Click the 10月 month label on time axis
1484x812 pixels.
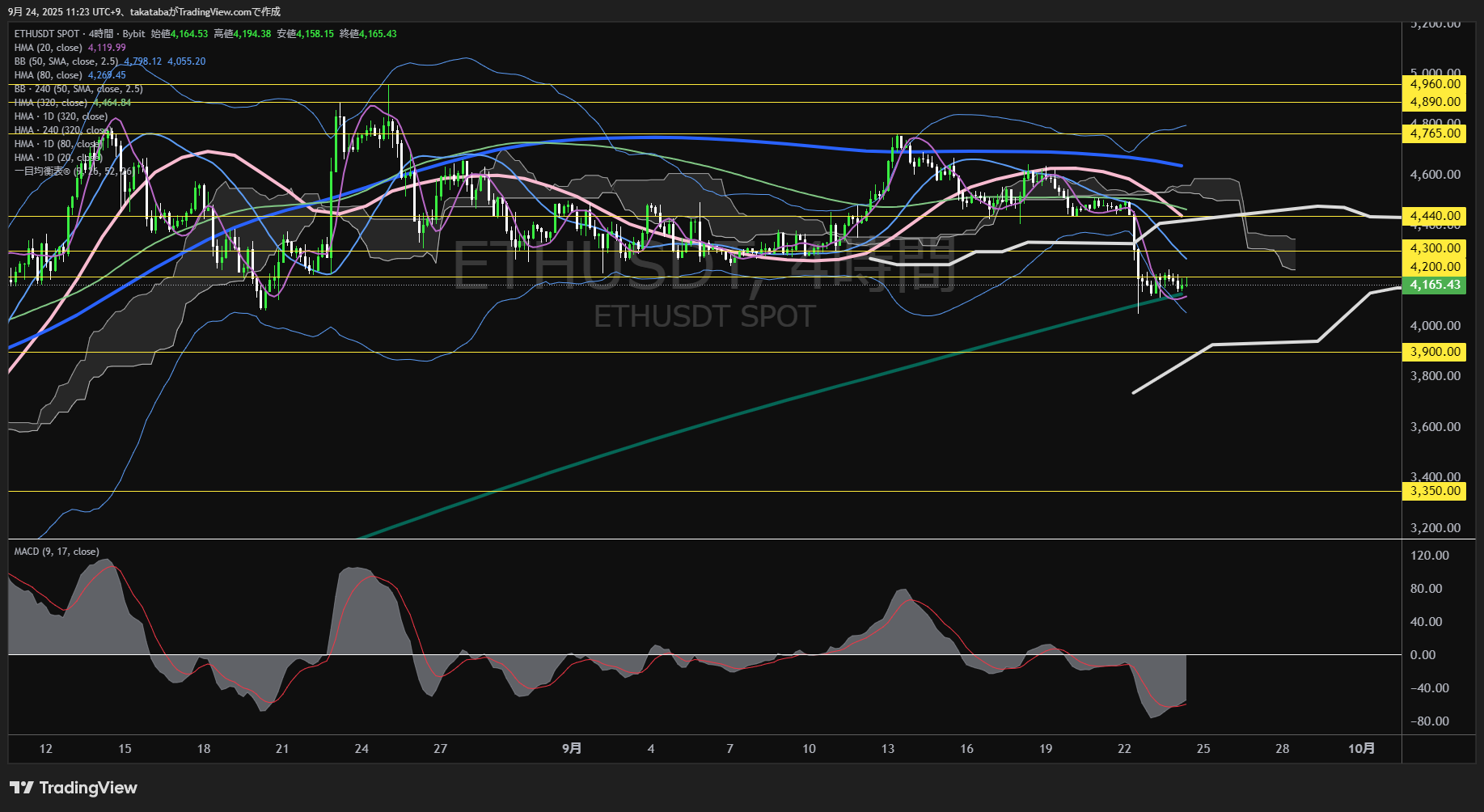click(1361, 749)
